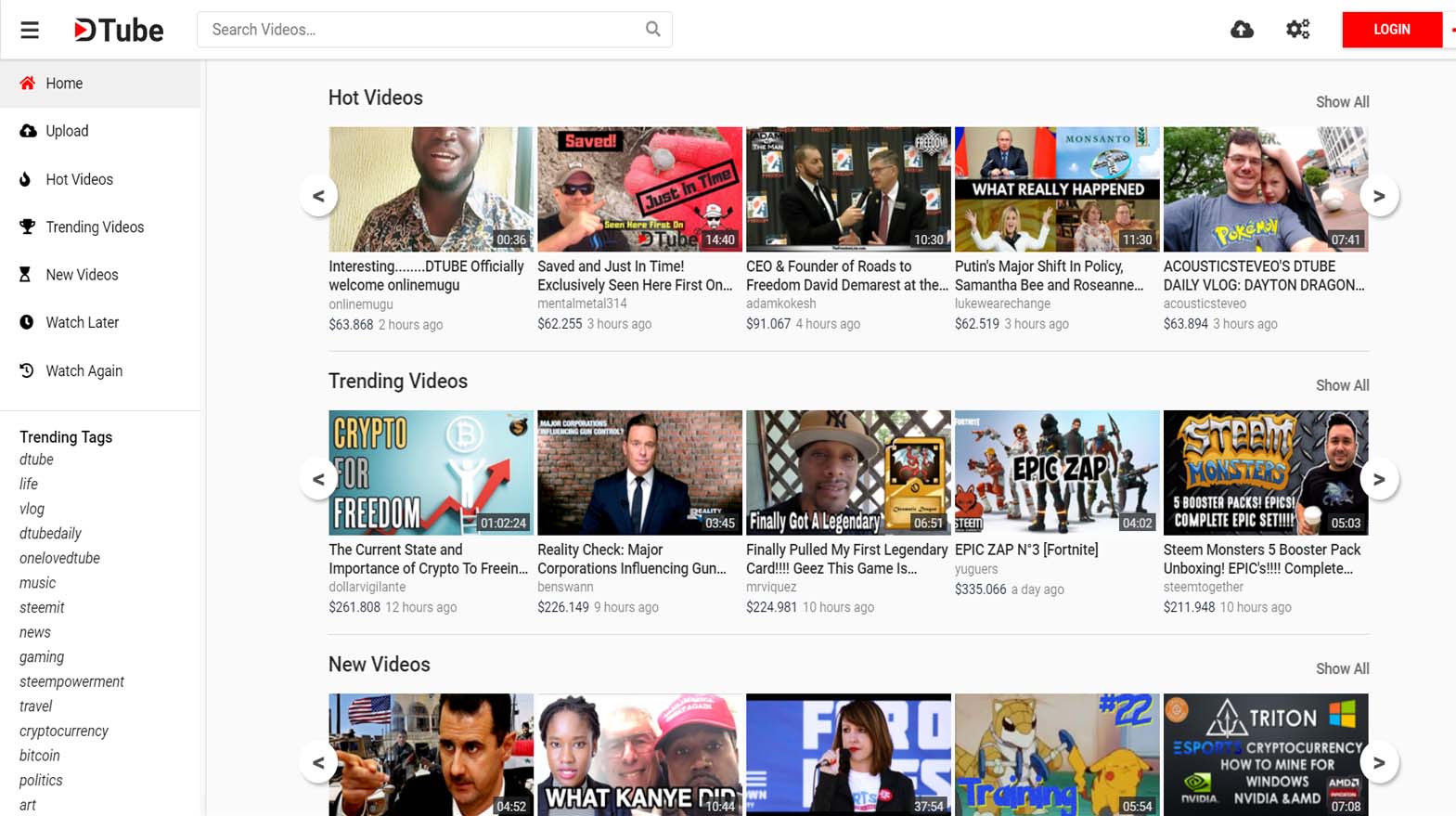Open the Reality Check video thumbnail
This screenshot has width=1456, height=816.
pyautogui.click(x=639, y=473)
